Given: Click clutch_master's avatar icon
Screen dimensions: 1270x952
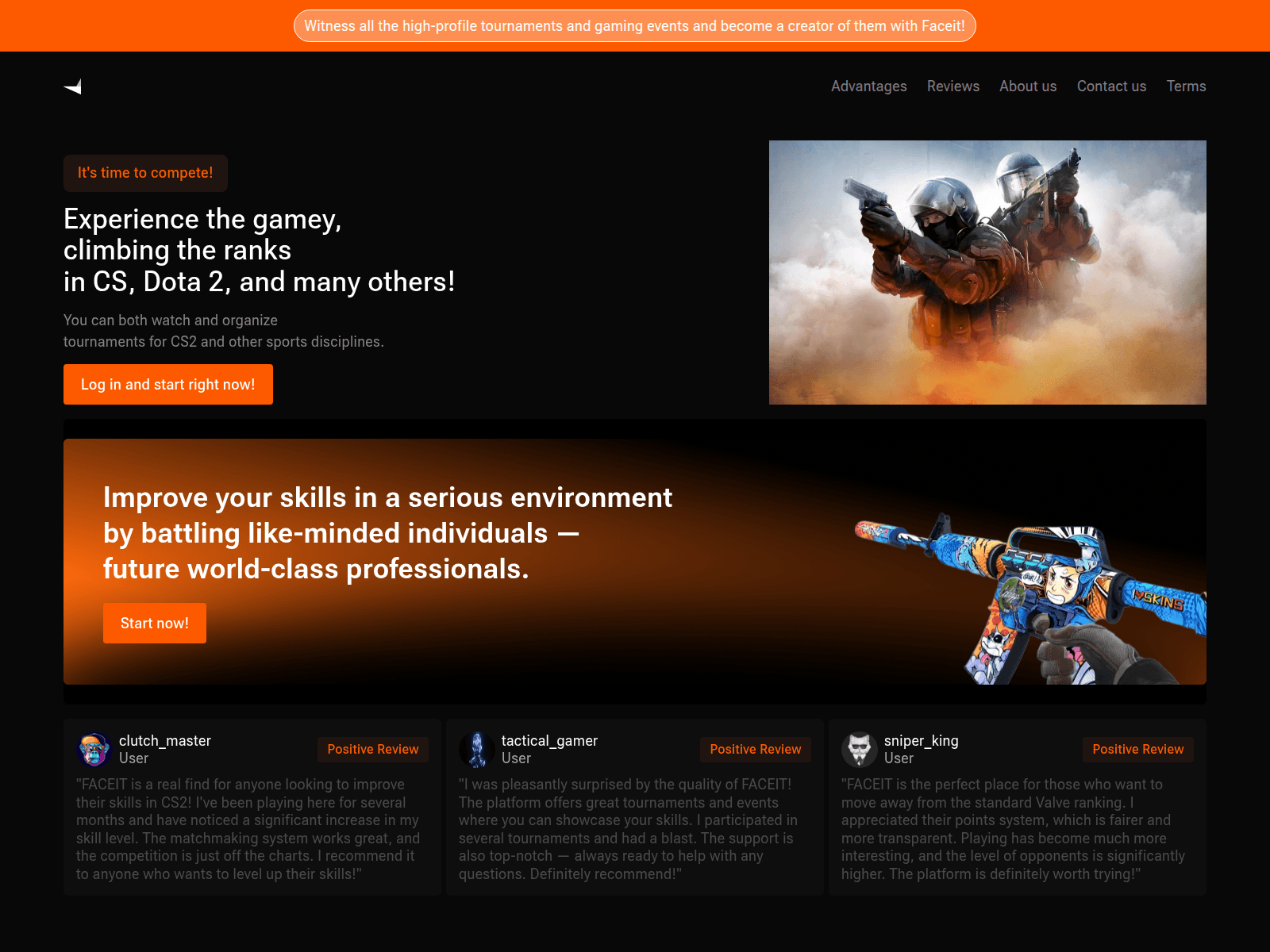Looking at the screenshot, I should [x=93, y=749].
